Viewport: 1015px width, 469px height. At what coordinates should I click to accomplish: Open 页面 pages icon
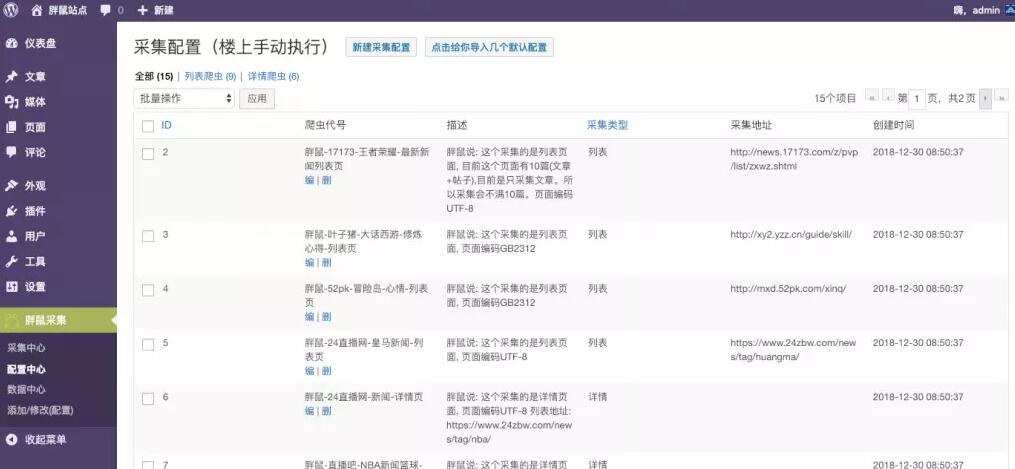11,127
